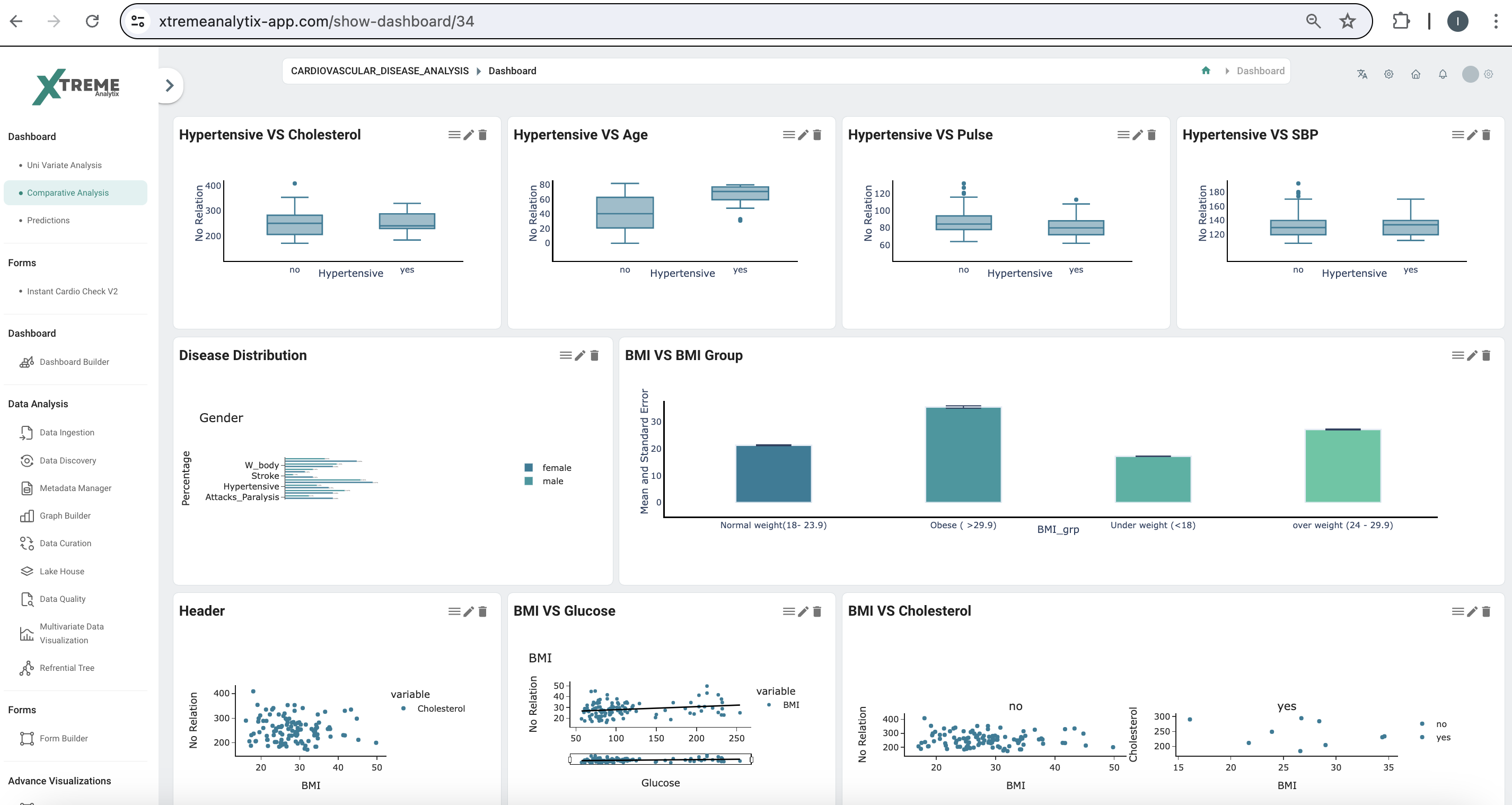1512x805 pixels.
Task: Delete the Hypertensive VS Cholesterol chart
Action: (482, 135)
